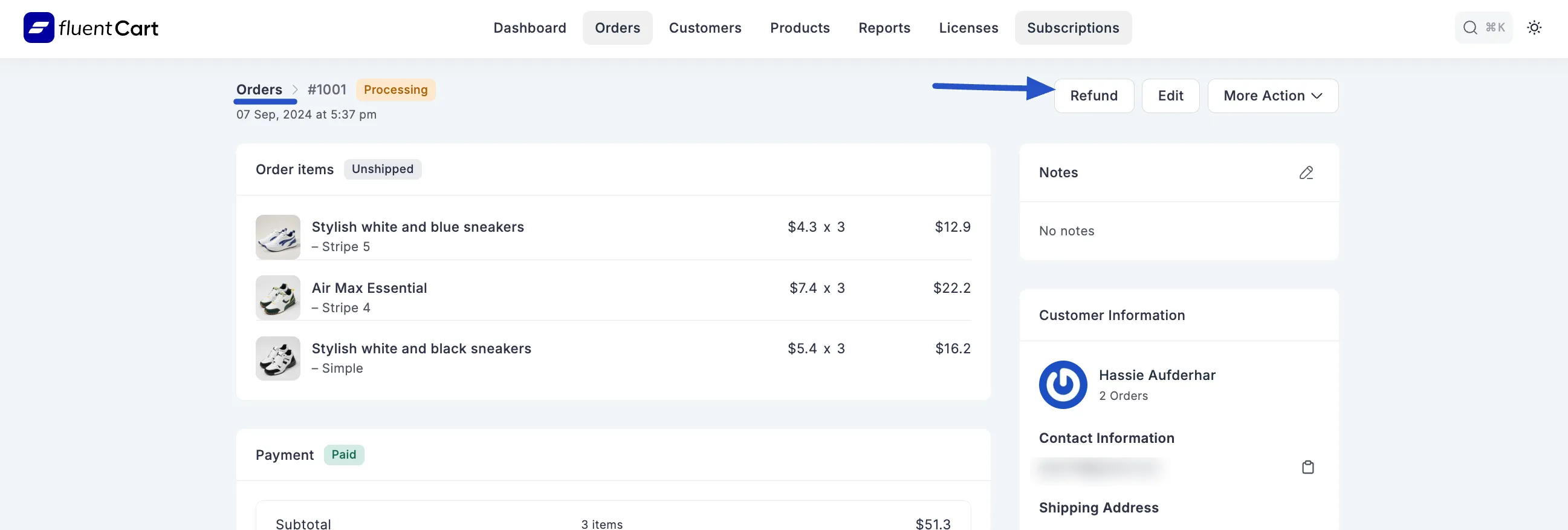Click the pencil icon to edit Notes

point(1306,173)
